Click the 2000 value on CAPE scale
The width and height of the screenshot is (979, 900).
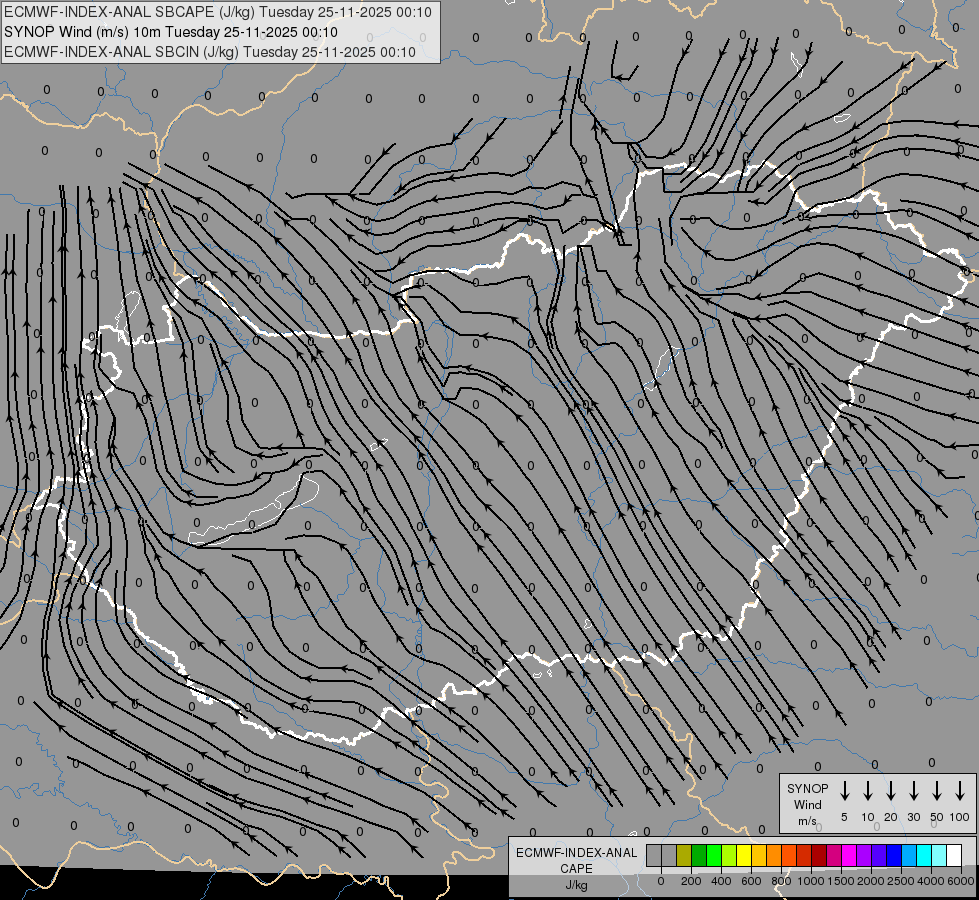point(871,881)
